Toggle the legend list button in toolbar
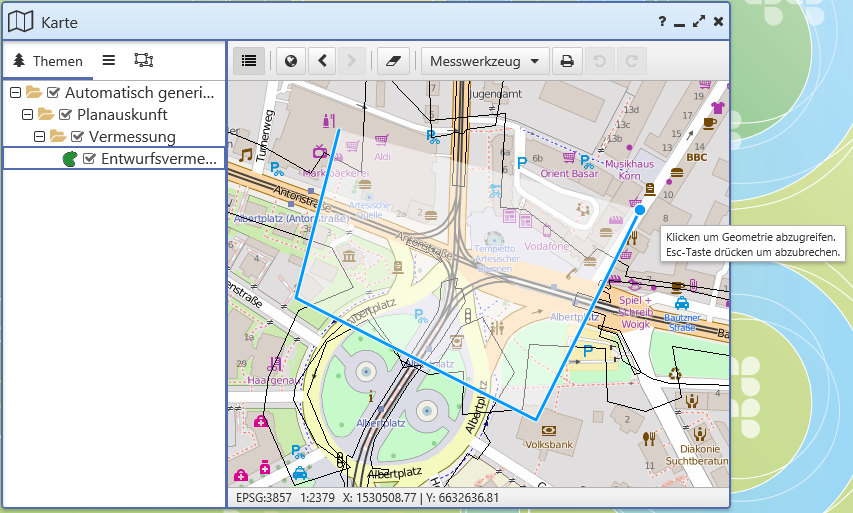This screenshot has width=853, height=513. click(x=249, y=61)
